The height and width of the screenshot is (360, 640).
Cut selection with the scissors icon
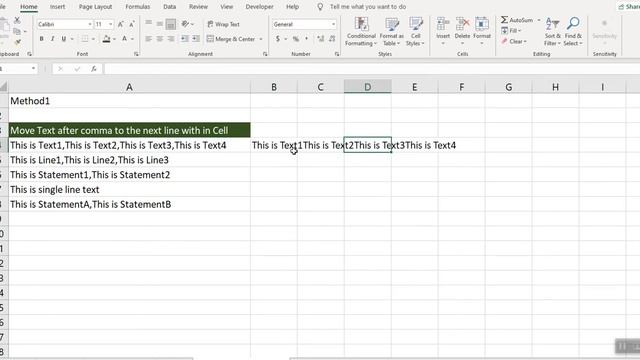tap(17, 20)
